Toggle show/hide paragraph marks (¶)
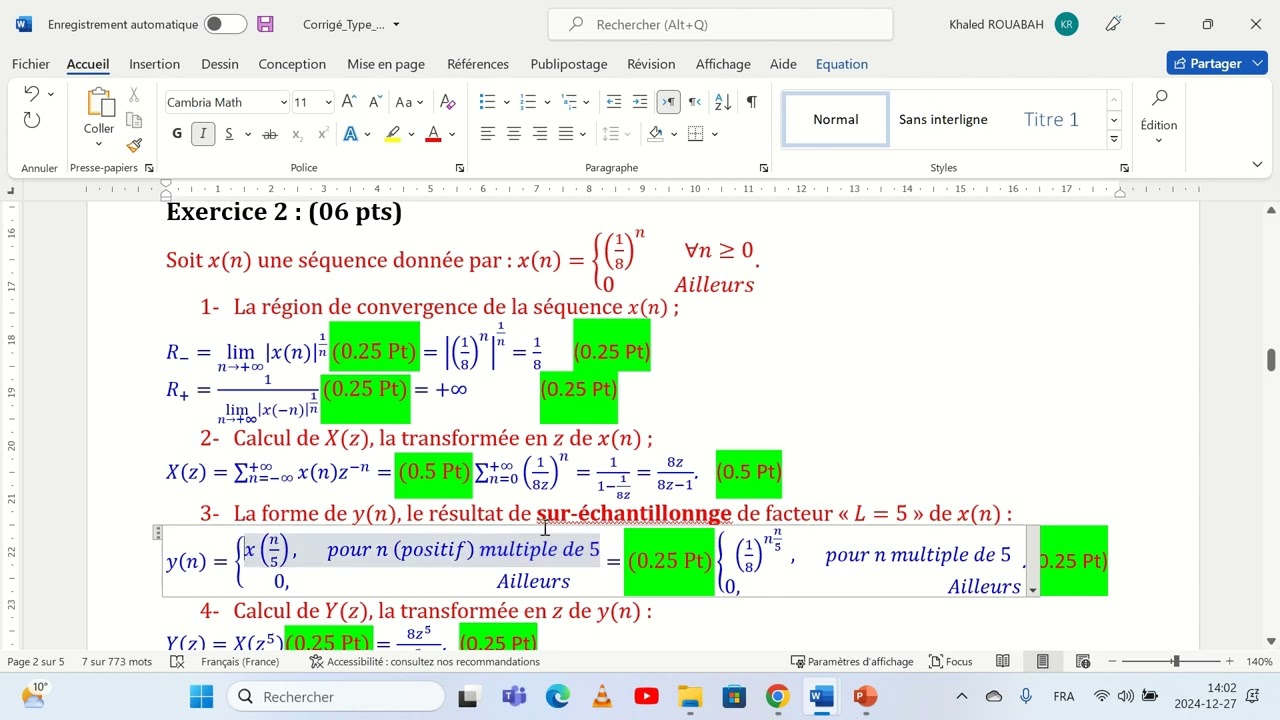Viewport: 1280px width, 720px height. (751, 102)
